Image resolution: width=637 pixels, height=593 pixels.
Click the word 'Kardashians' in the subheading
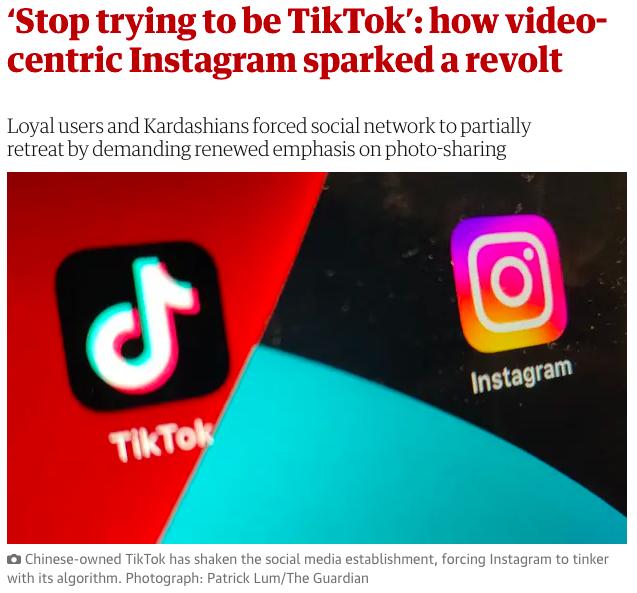point(196,126)
